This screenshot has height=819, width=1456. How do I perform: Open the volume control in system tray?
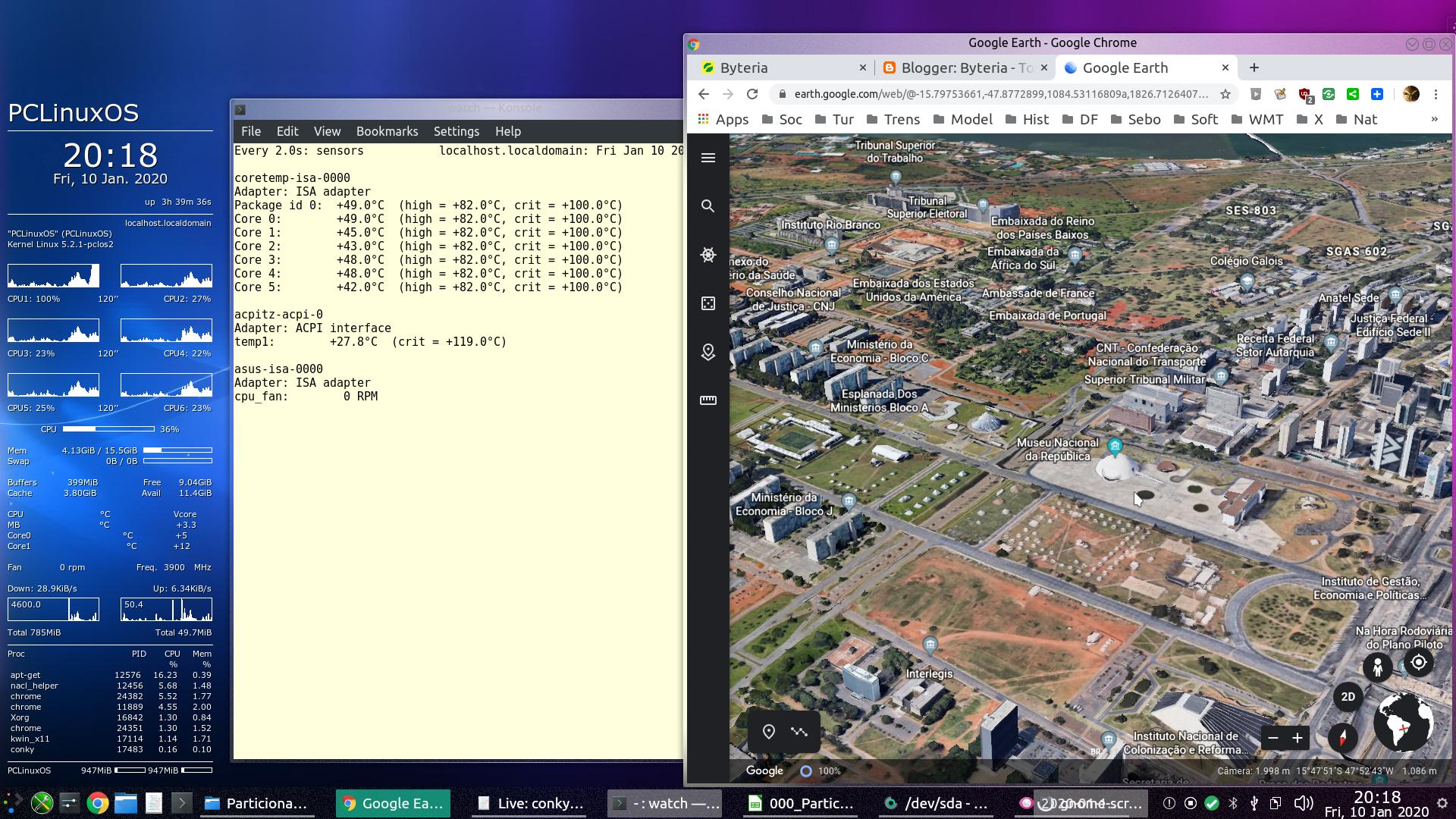click(1303, 803)
